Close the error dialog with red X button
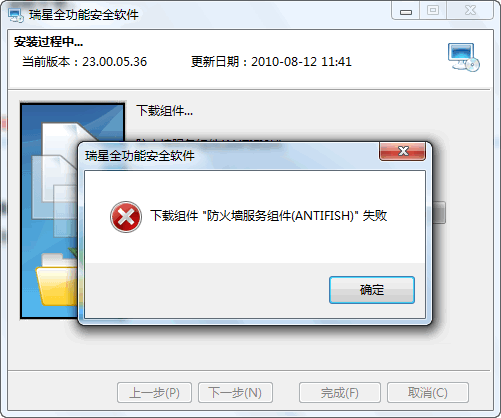501x418 pixels. (402, 151)
